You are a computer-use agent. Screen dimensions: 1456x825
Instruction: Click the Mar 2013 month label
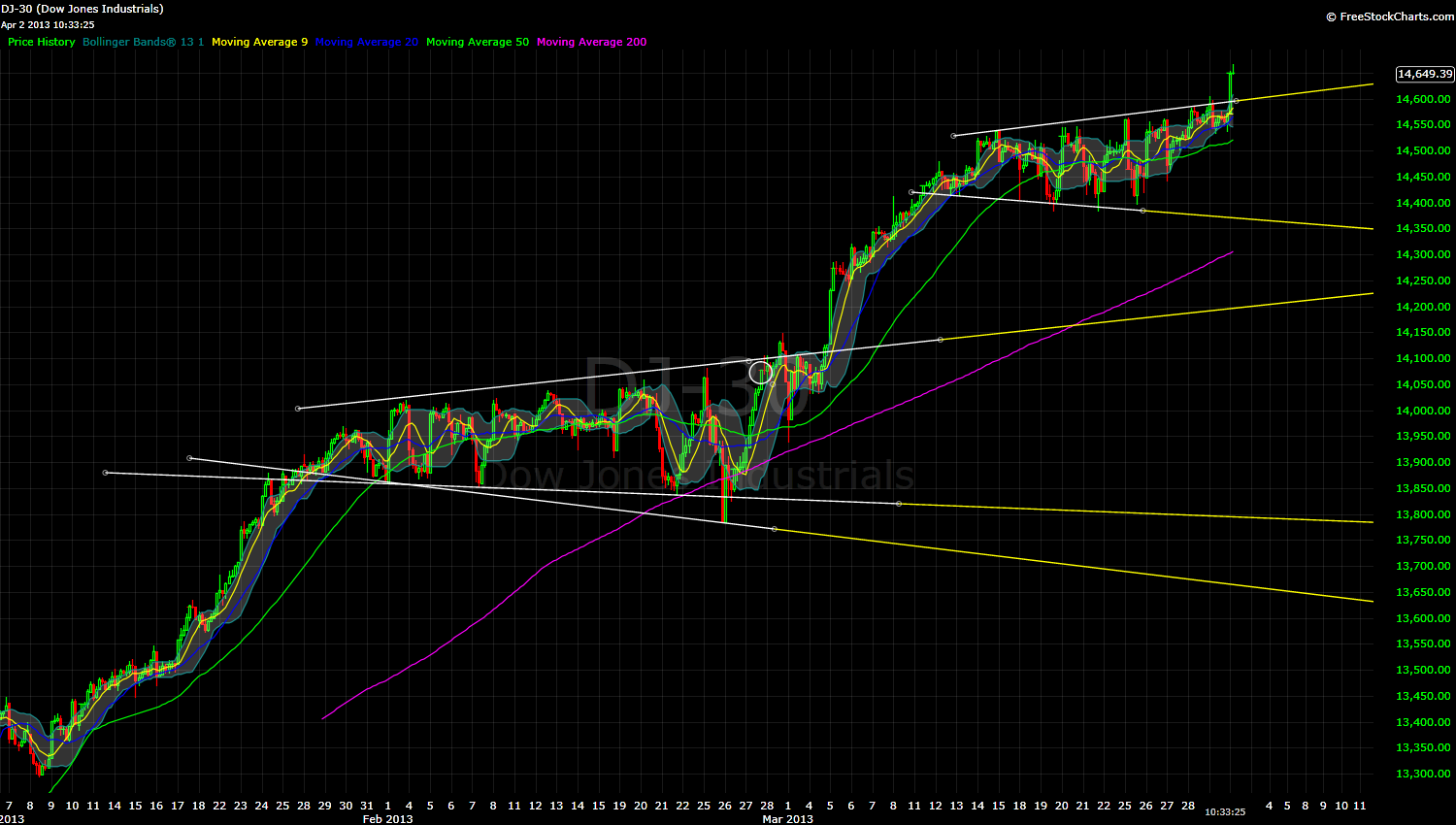[787, 819]
